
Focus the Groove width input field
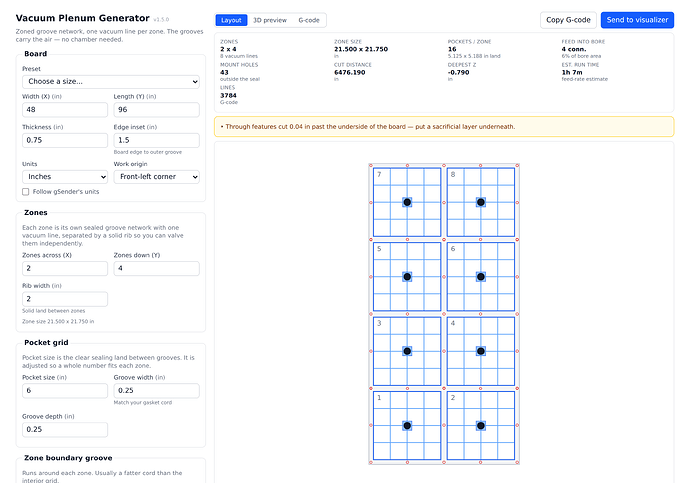(x=157, y=391)
